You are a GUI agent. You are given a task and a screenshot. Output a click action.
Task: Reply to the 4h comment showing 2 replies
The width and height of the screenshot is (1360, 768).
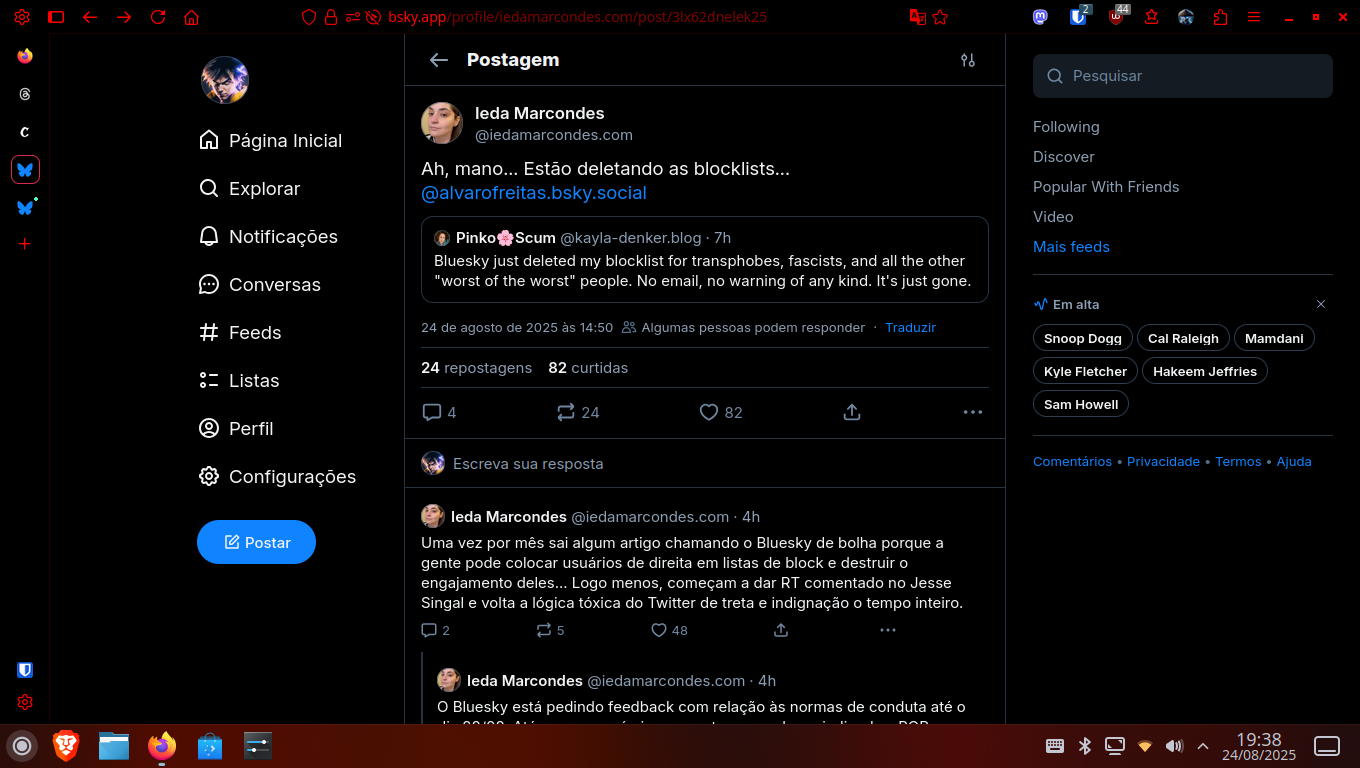coord(436,630)
